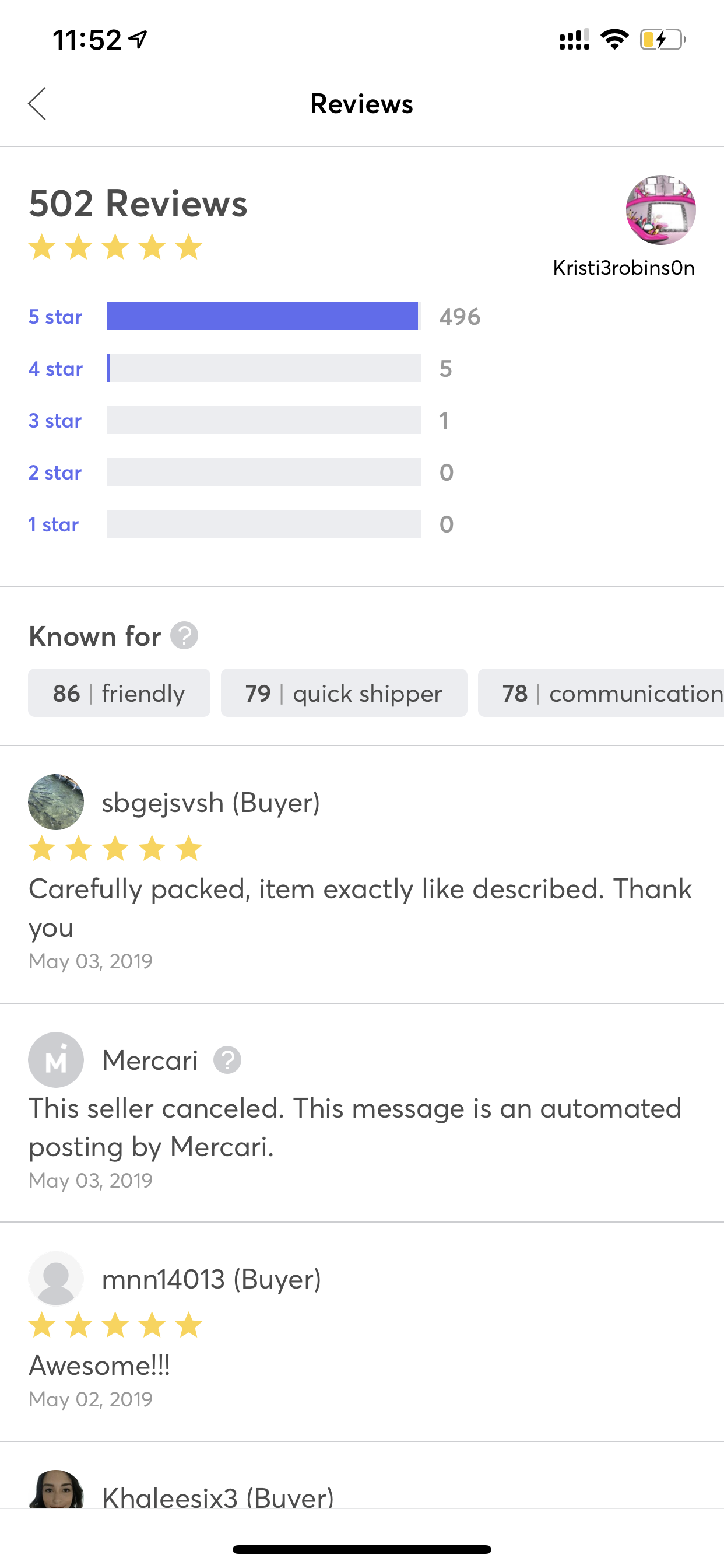Viewport: 724px width, 1568px height.
Task: Show the 3 star reviews
Action: (x=55, y=421)
